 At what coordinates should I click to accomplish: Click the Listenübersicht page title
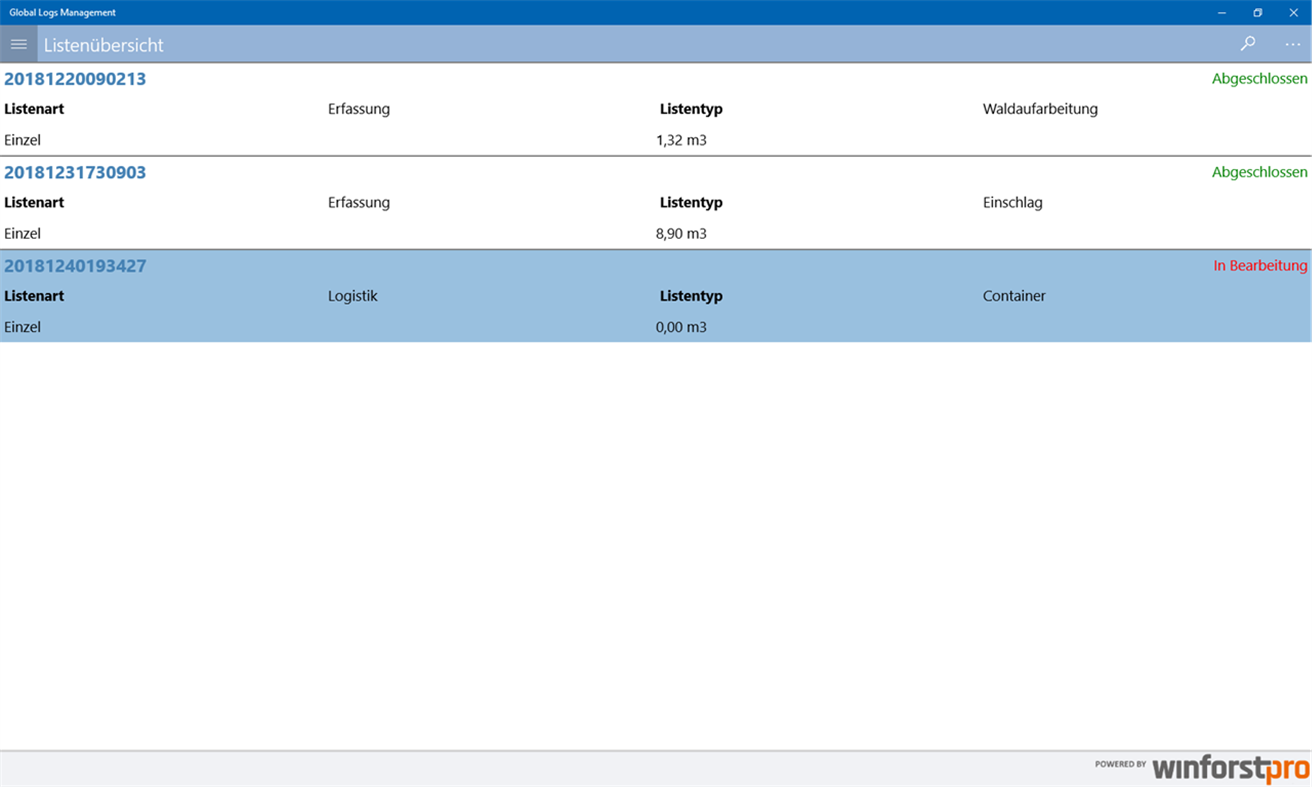point(104,44)
